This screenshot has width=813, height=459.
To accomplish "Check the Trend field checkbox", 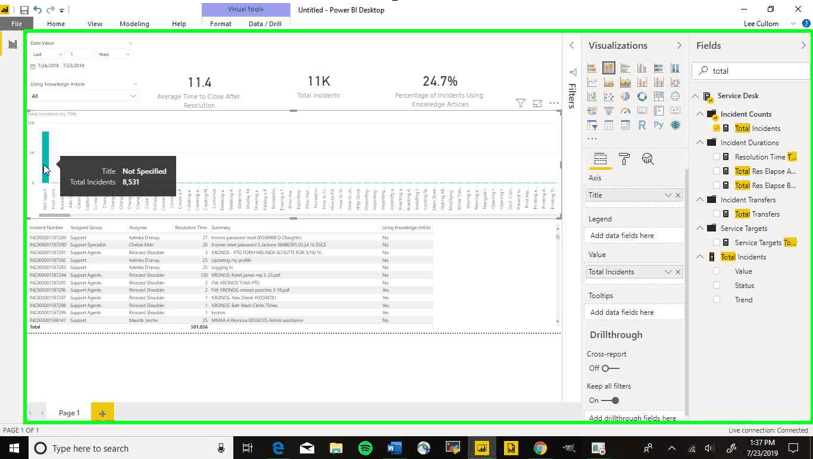I will [x=717, y=299].
